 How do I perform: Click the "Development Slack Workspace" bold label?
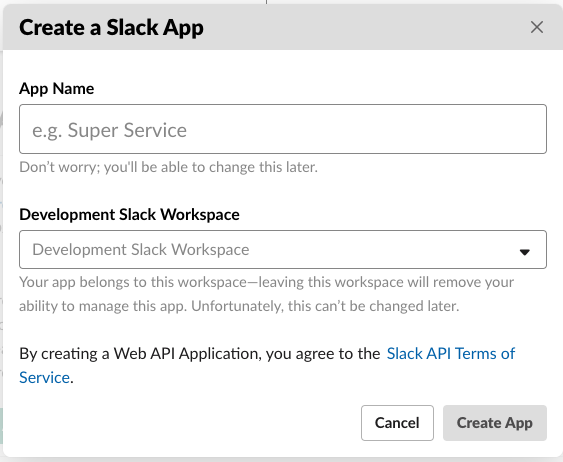(129, 215)
